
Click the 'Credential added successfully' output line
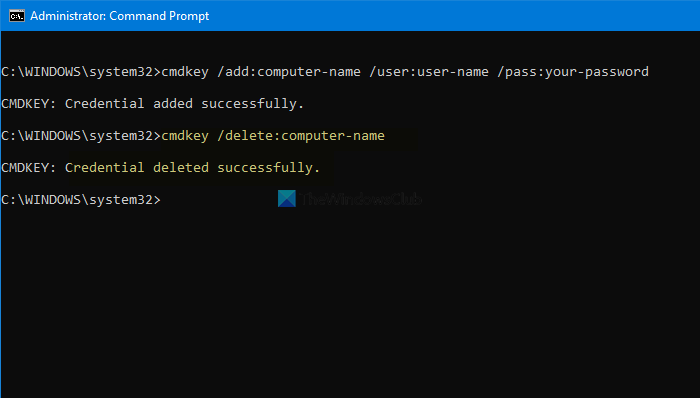[152, 104]
